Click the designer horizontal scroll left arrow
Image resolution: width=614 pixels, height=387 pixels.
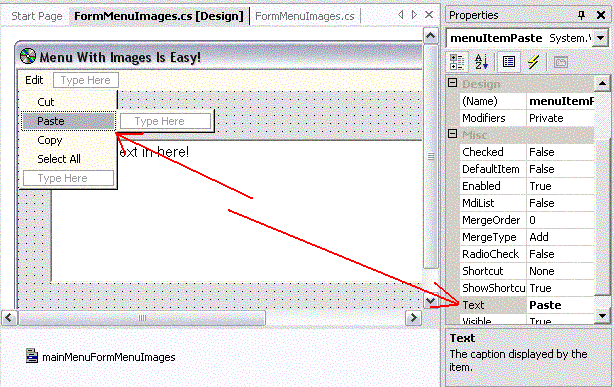9,318
